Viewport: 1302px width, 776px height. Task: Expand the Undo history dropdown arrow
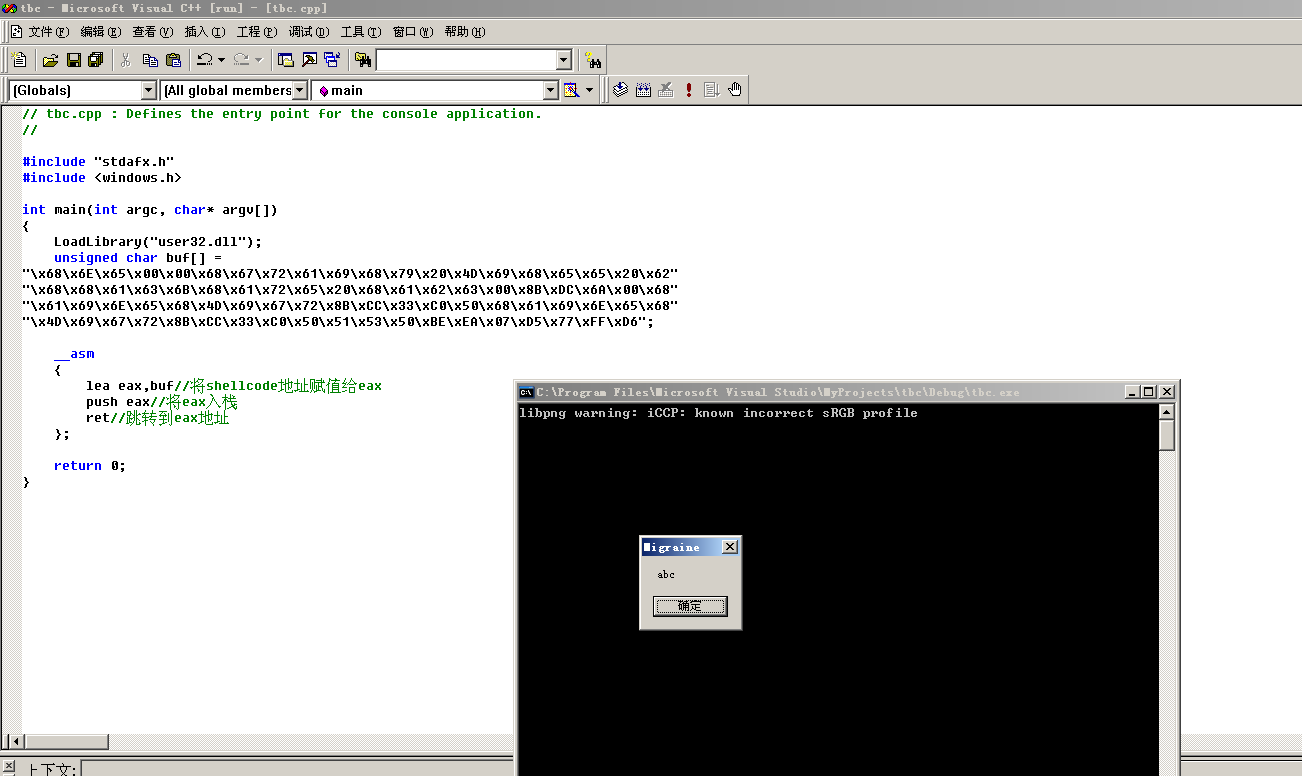(221, 60)
